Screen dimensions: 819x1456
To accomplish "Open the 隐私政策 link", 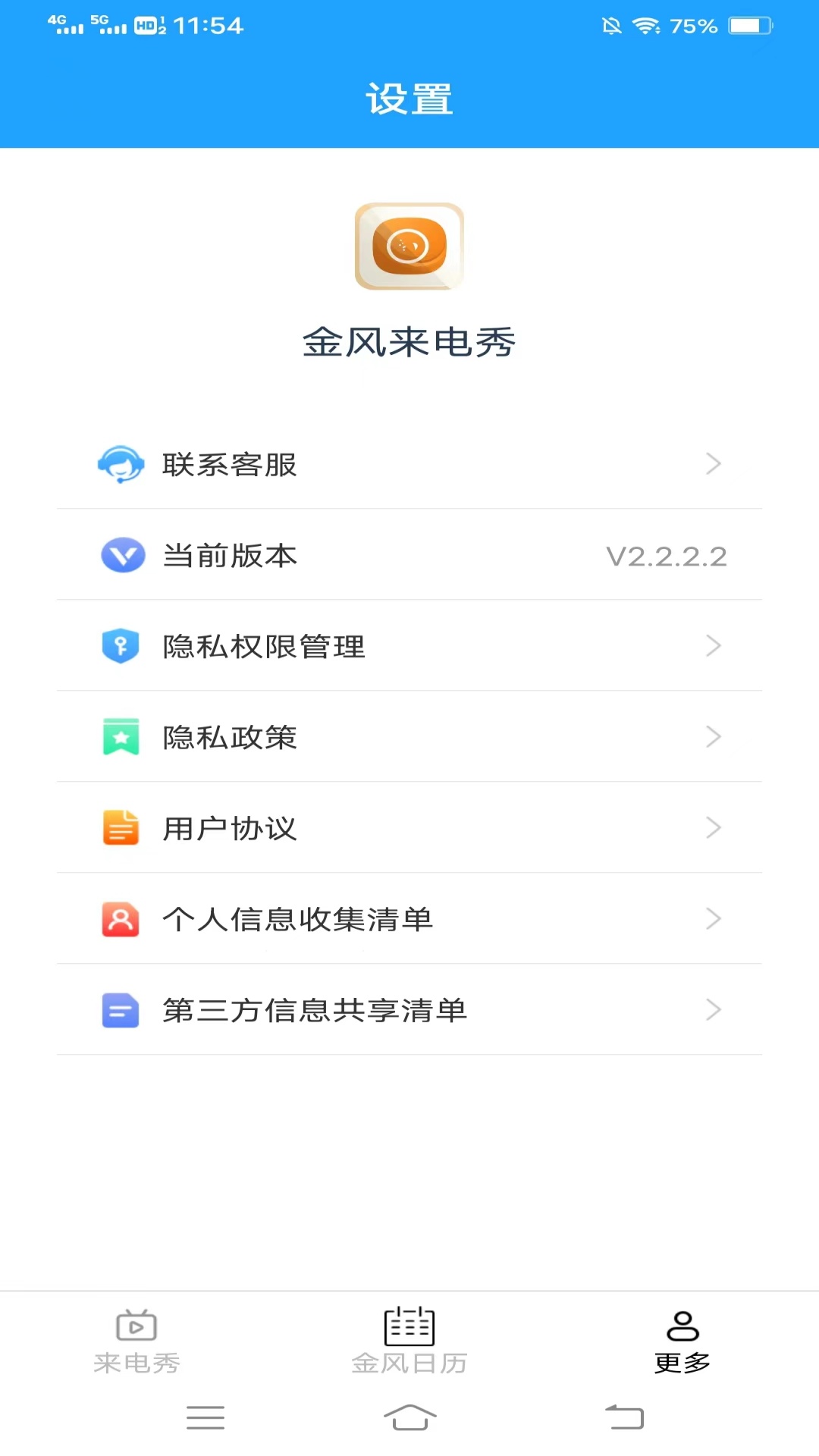I will (x=230, y=737).
